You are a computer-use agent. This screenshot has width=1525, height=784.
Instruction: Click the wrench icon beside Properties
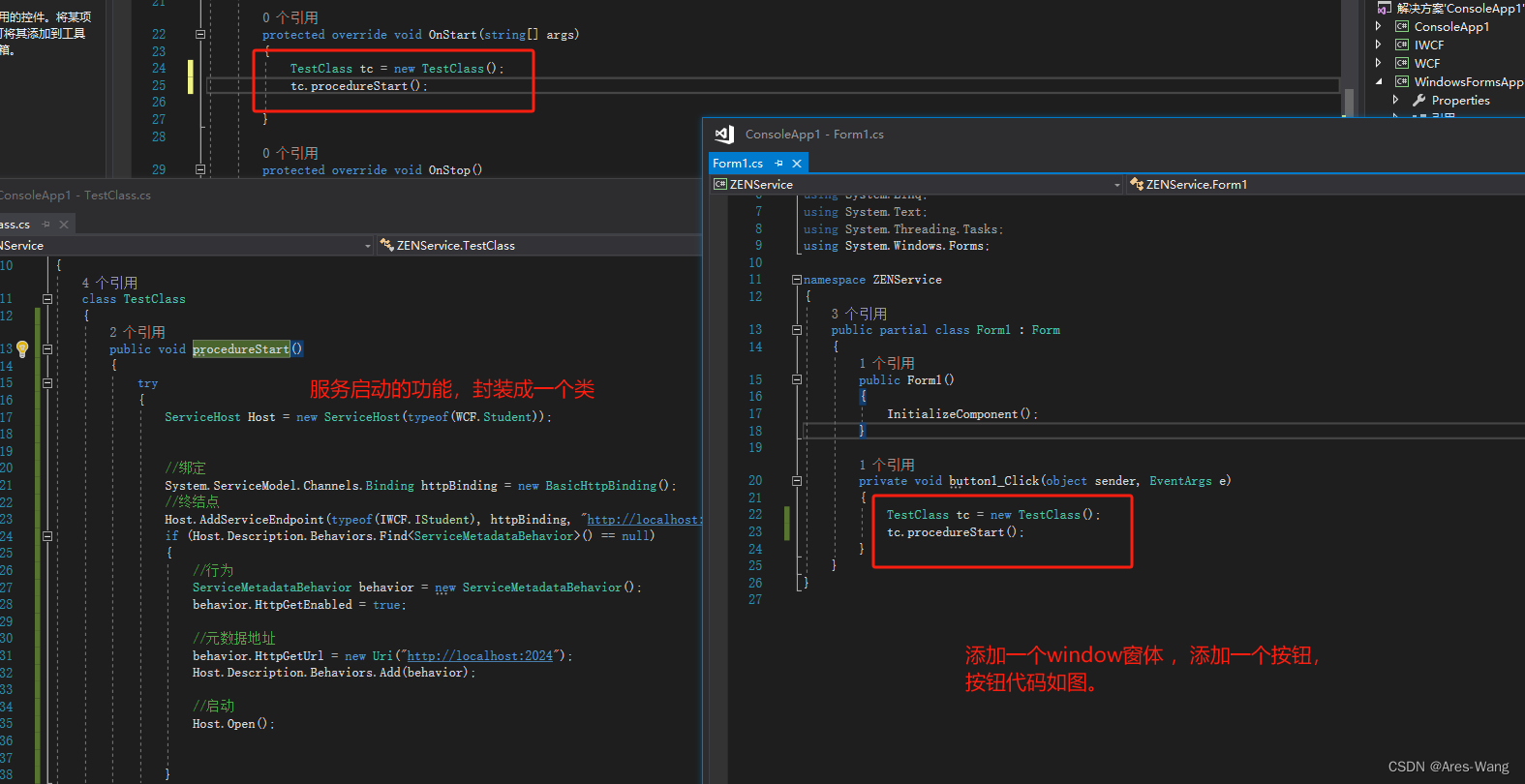tap(1418, 100)
